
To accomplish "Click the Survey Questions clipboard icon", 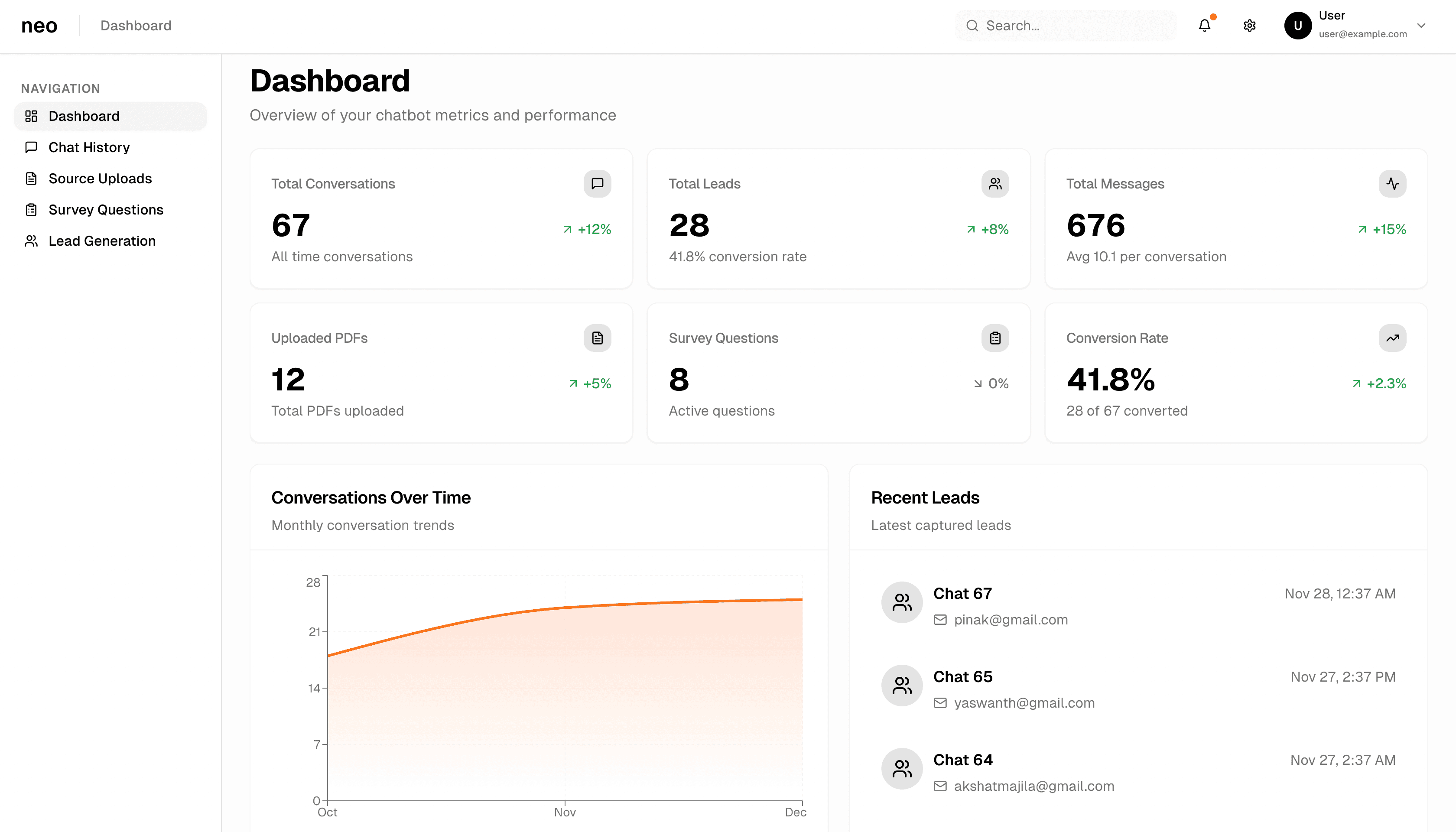I will (x=995, y=338).
